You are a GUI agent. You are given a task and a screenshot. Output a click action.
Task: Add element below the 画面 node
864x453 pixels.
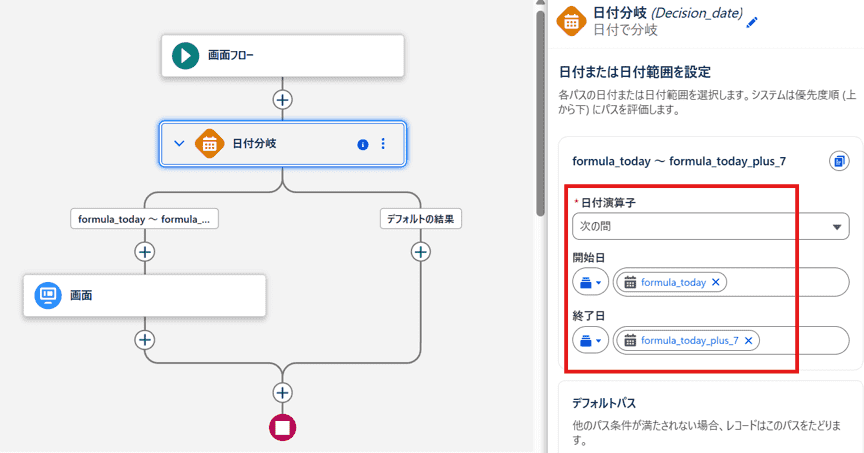tap(145, 339)
